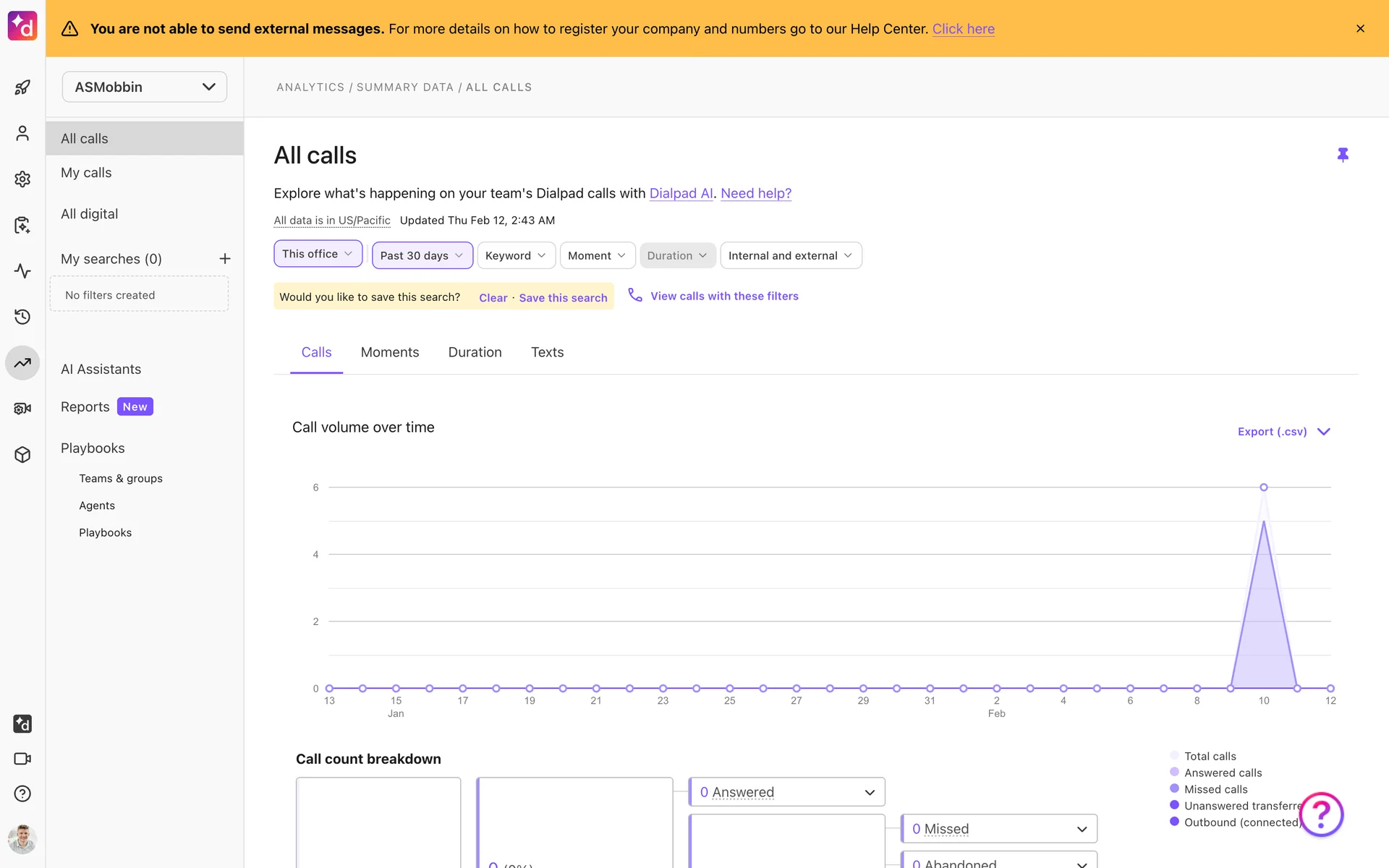Toggle the Total calls legend item
The height and width of the screenshot is (868, 1389).
coord(1210,756)
